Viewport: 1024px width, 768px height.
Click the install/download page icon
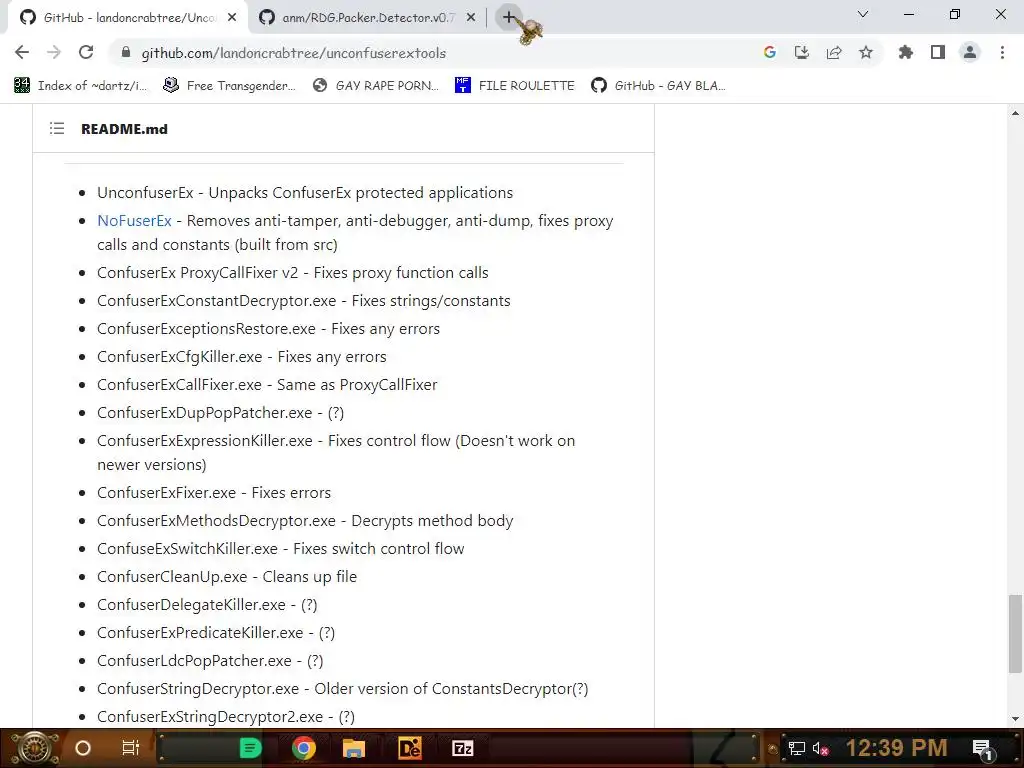801,52
